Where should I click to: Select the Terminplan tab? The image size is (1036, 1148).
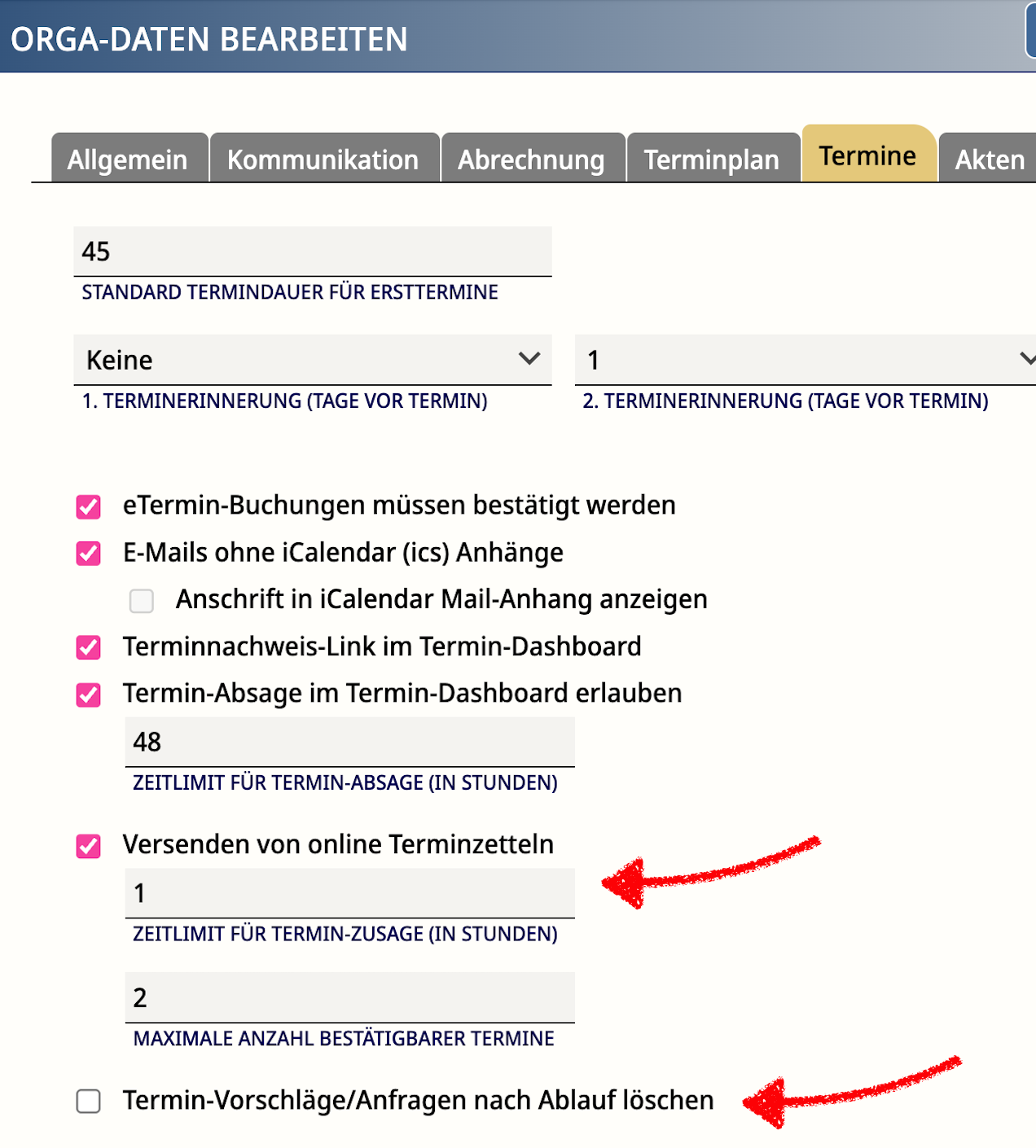[x=713, y=159]
